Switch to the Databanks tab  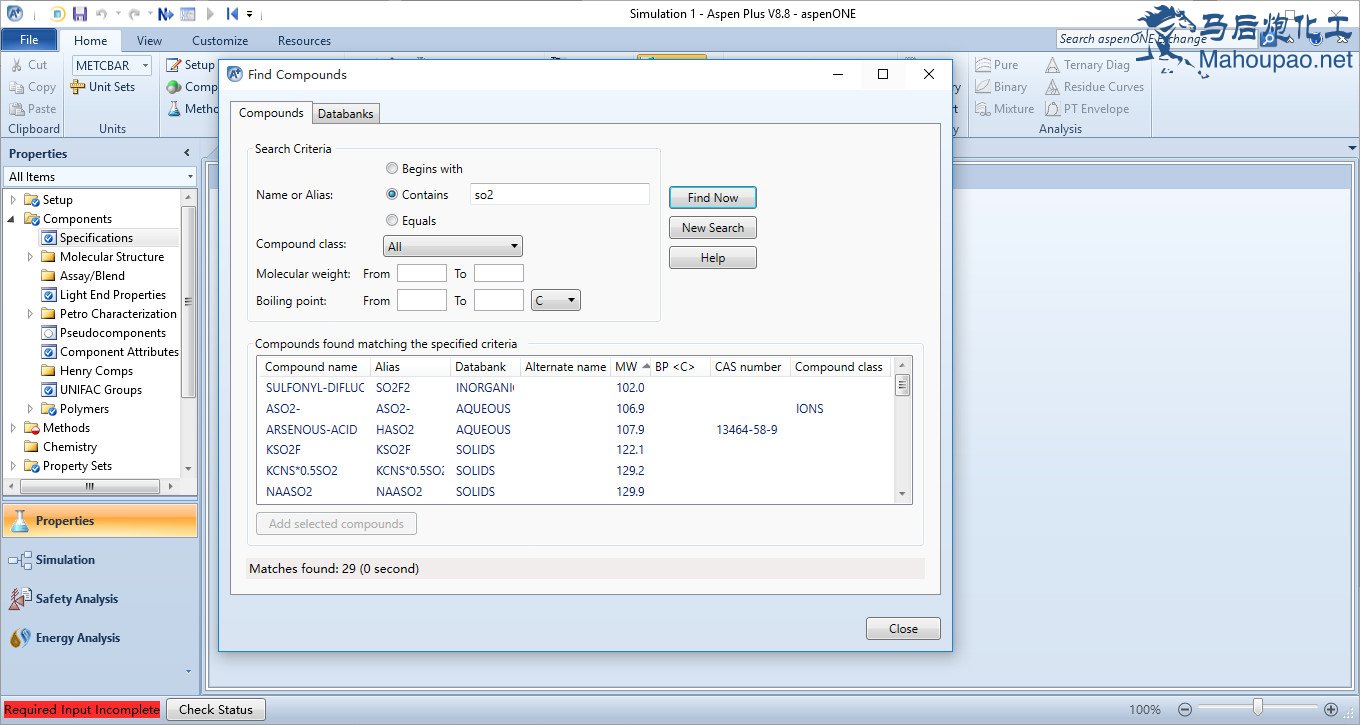345,114
